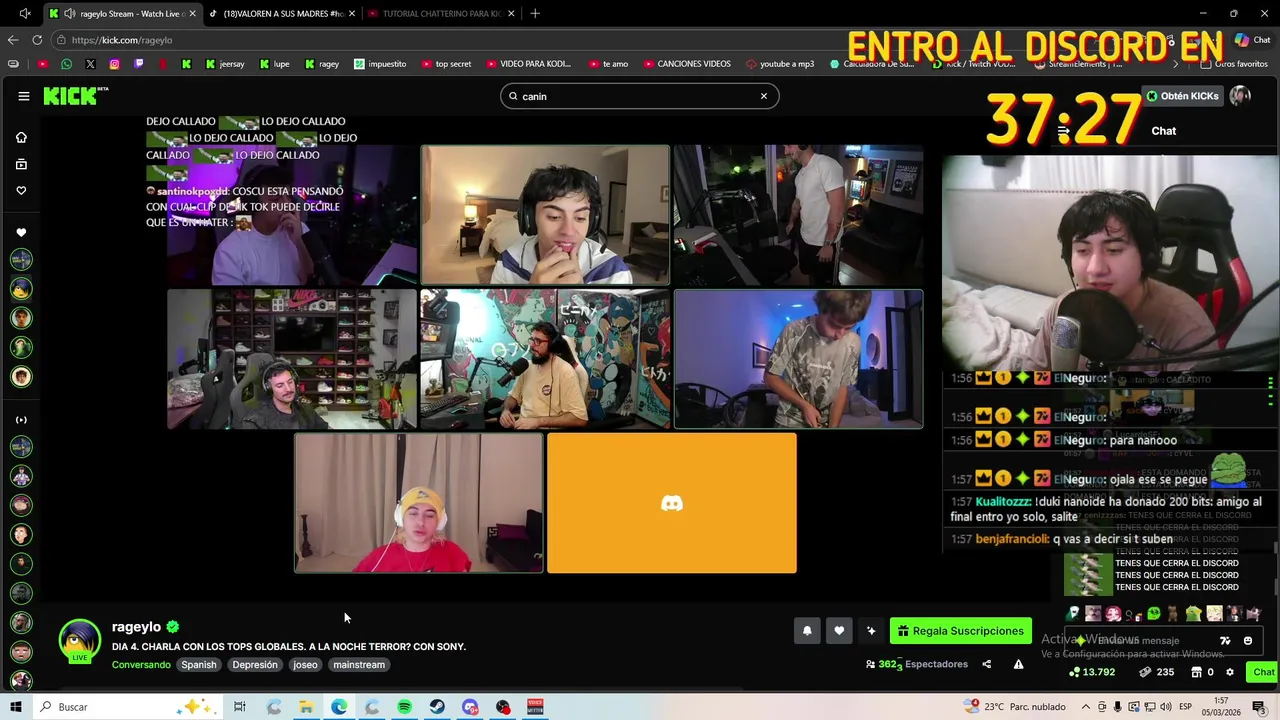Click the Windows 'Buscar' search box
Screen dimensions: 1280x720
click(x=128, y=707)
